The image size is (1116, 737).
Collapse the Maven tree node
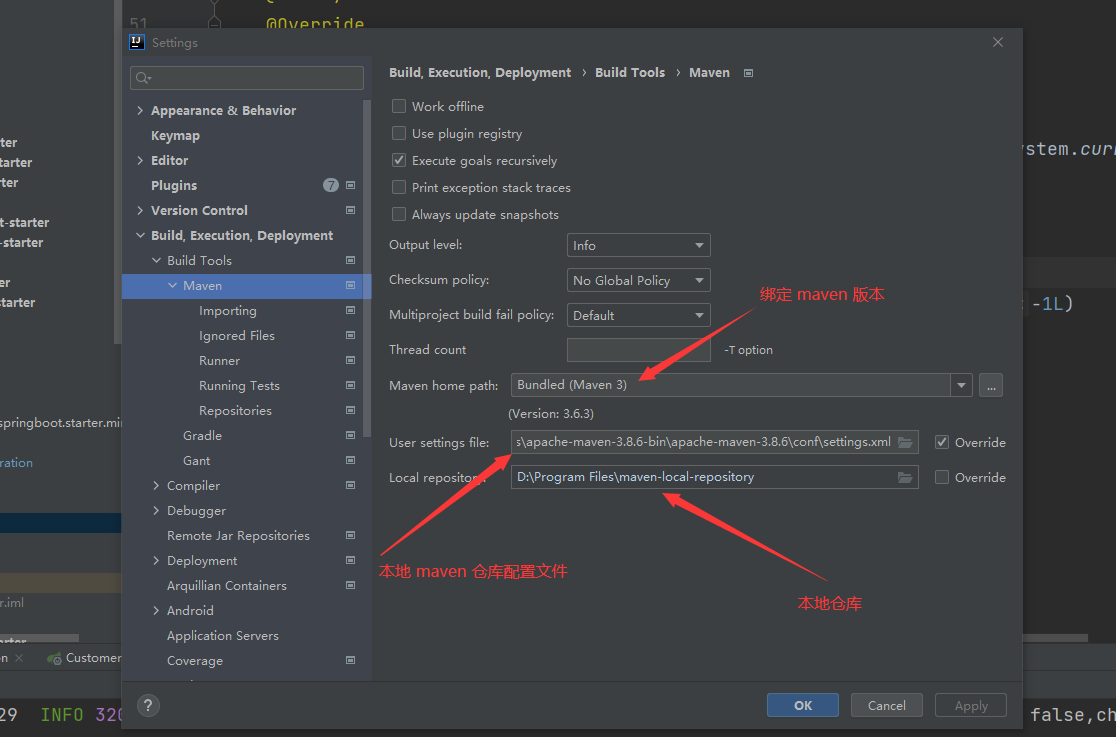[172, 286]
